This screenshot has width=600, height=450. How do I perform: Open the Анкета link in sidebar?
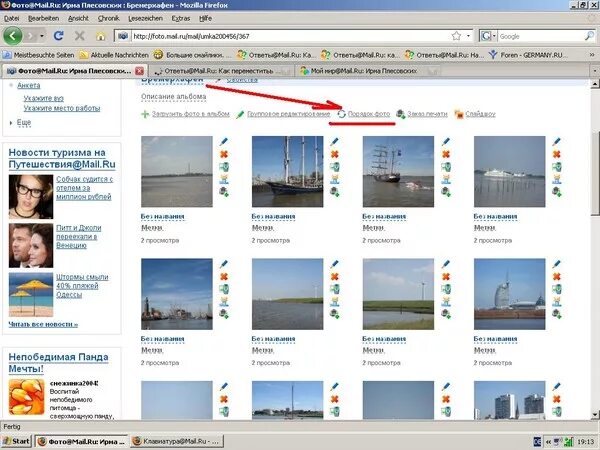tap(28, 85)
